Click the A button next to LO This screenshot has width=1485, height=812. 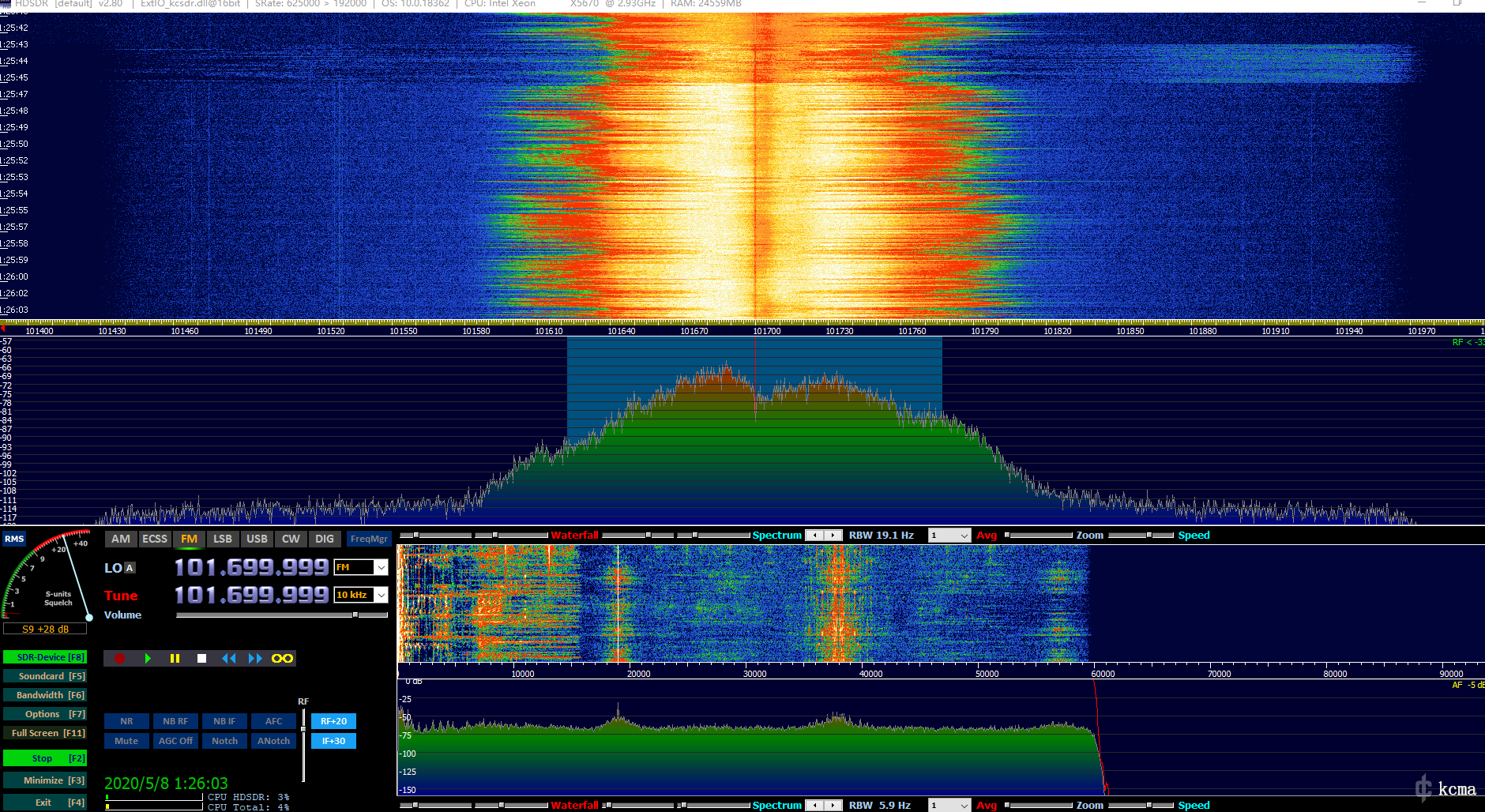pyautogui.click(x=130, y=567)
